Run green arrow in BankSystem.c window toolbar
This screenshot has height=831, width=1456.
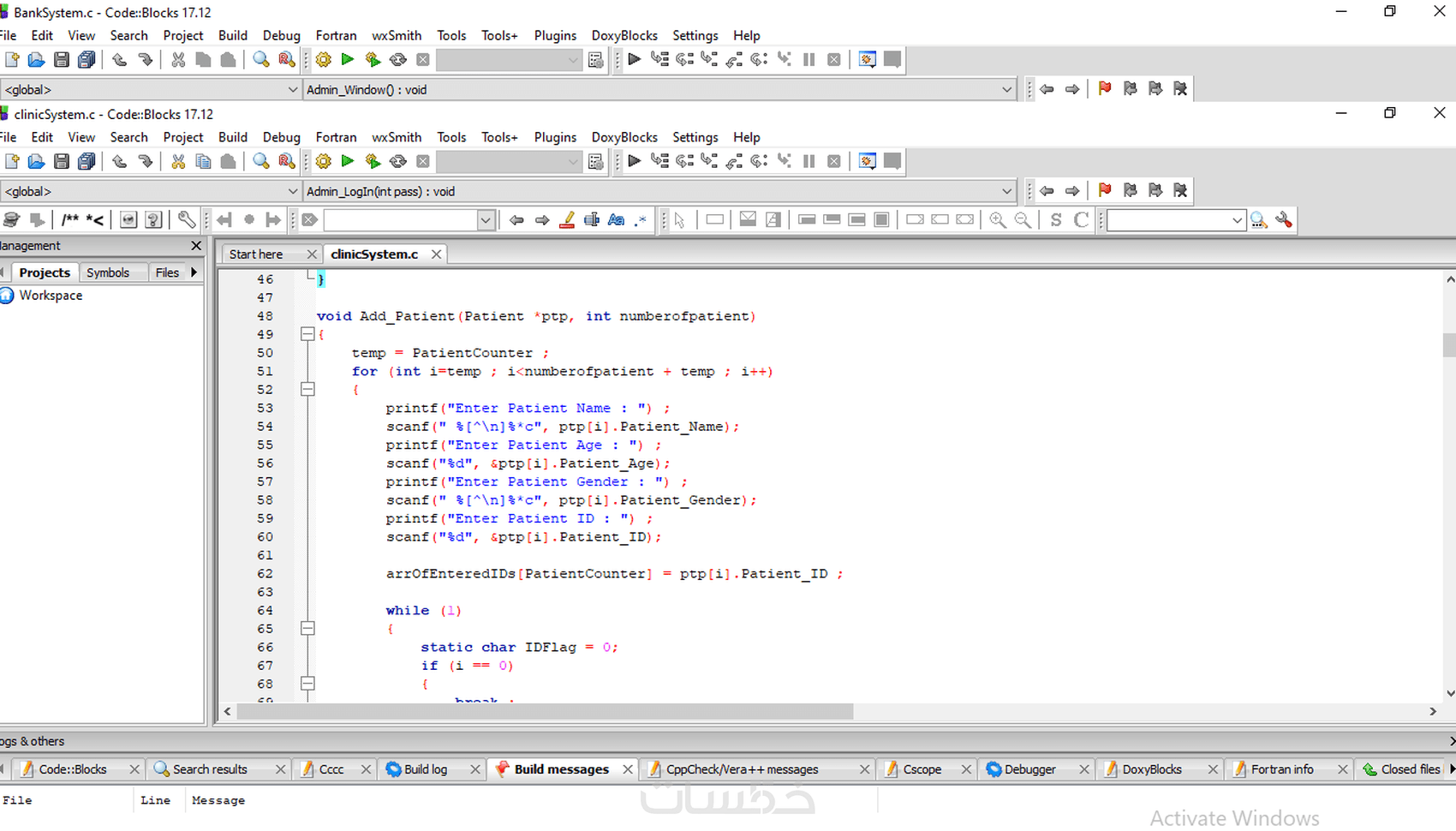click(x=348, y=59)
